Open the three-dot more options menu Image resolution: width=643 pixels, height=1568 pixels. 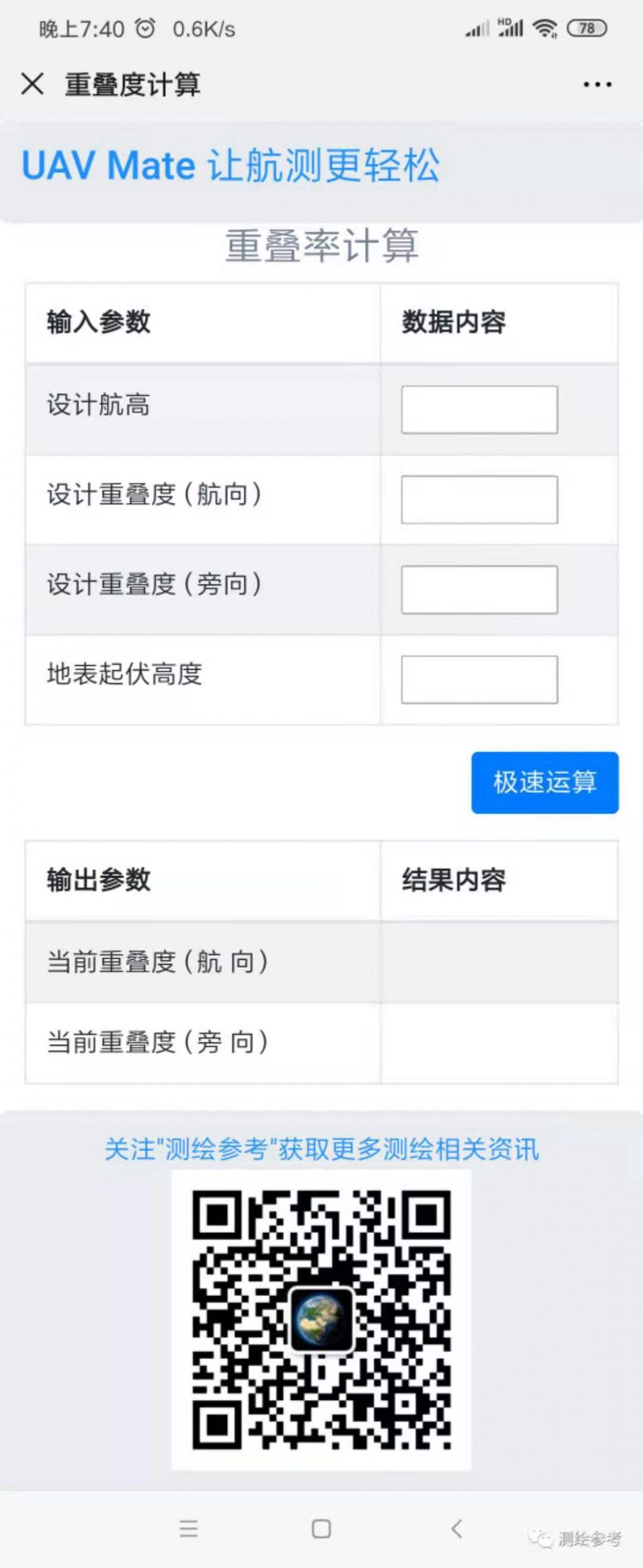click(x=597, y=85)
